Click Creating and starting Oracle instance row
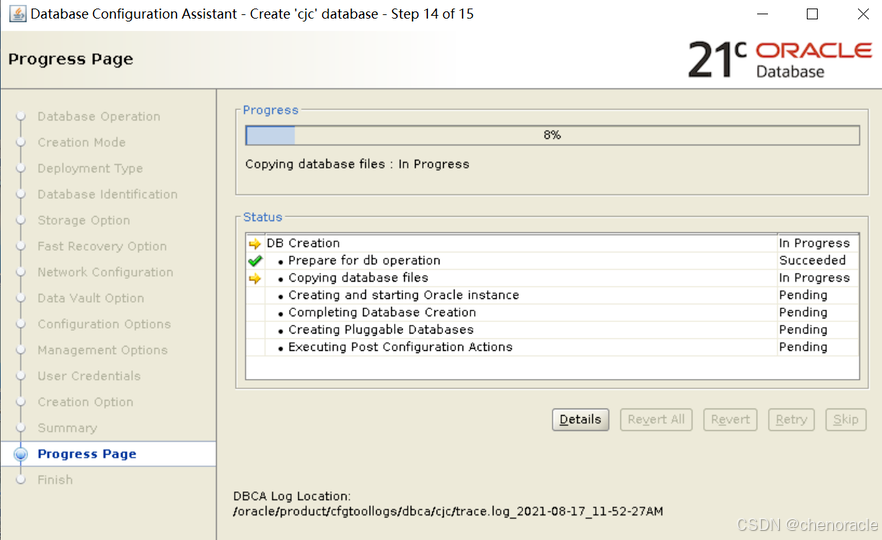The image size is (882, 540). (x=552, y=295)
